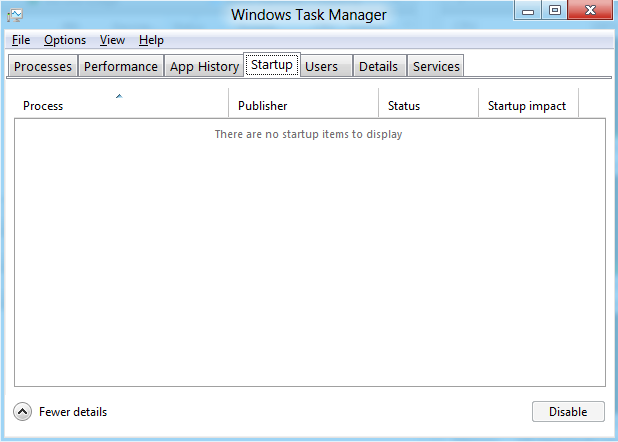Viewport: 618px width, 442px height.
Task: Switch to the Users tab
Action: 326,66
